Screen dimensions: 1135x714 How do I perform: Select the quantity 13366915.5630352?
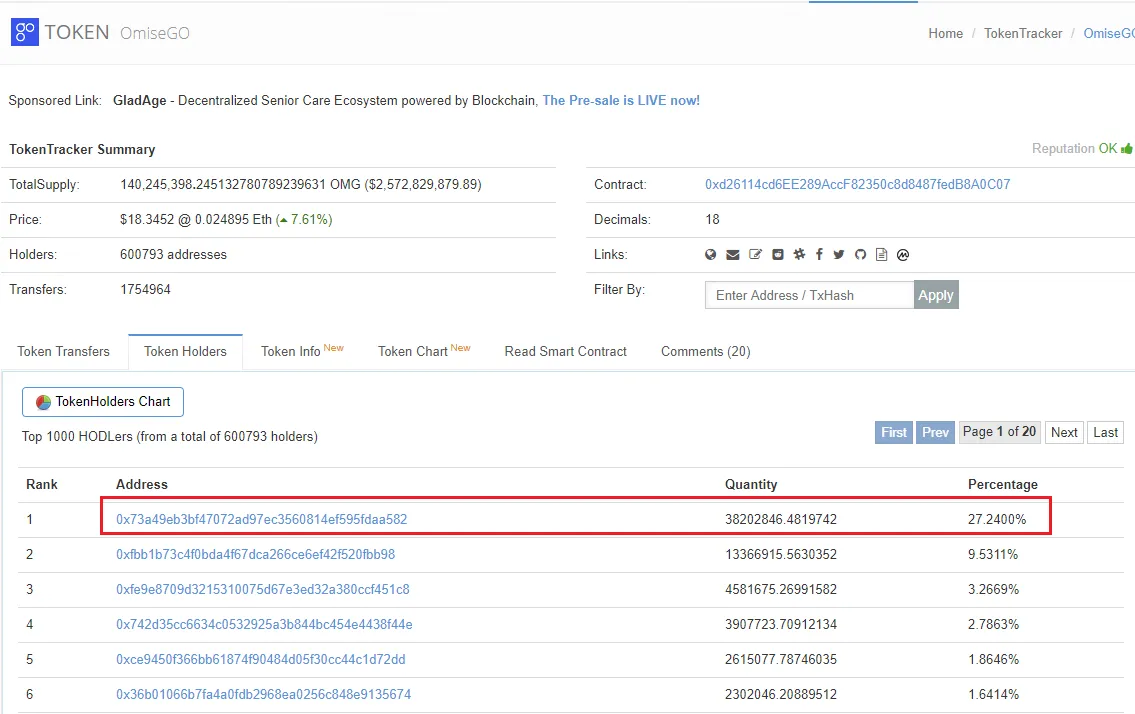pos(781,554)
